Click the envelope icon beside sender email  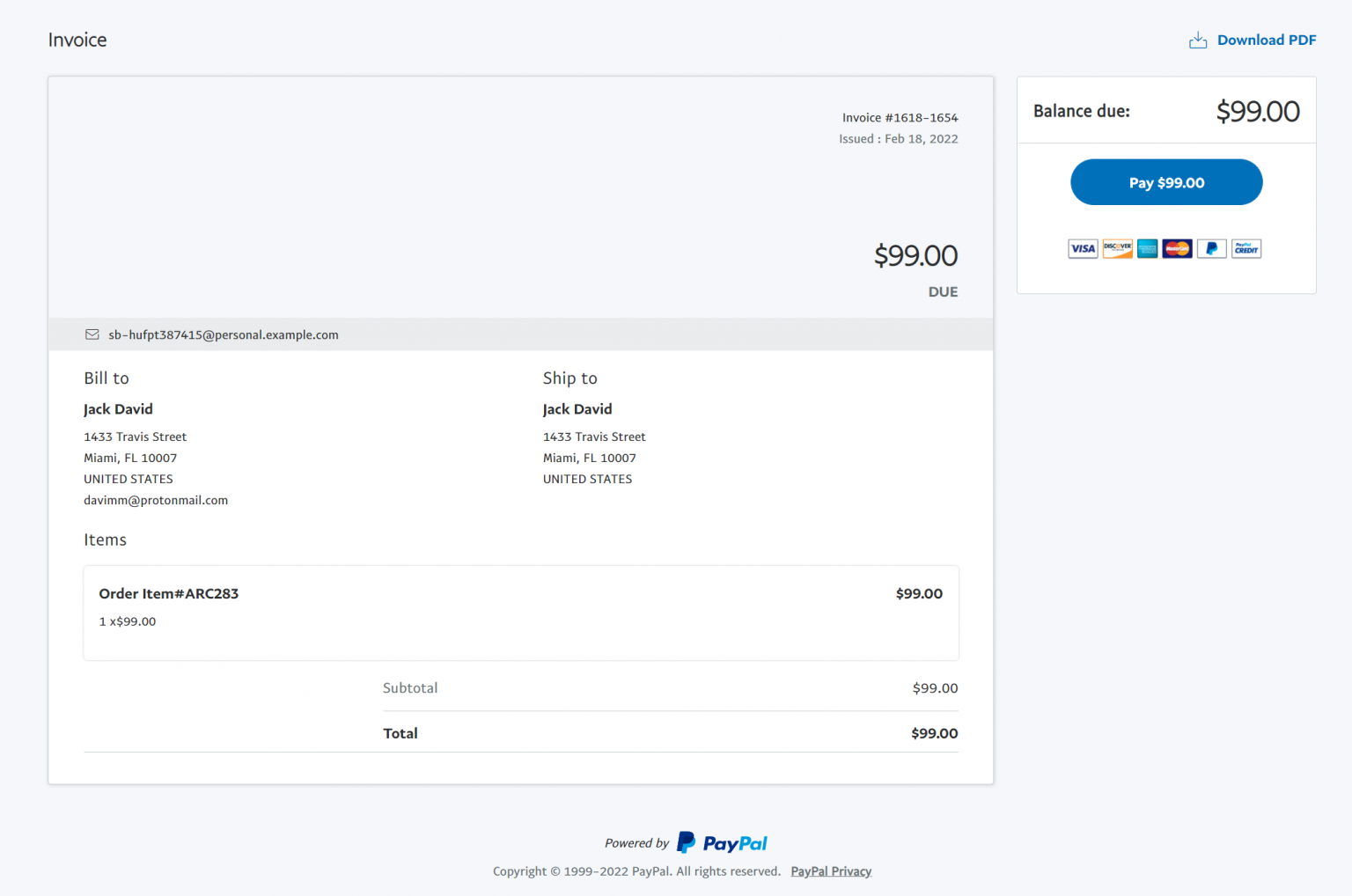pyautogui.click(x=92, y=334)
